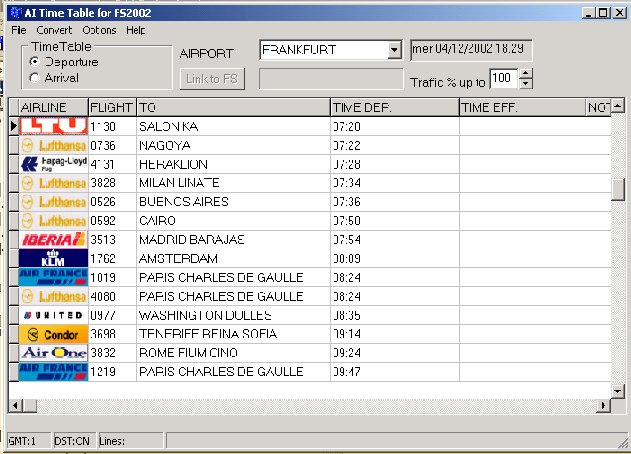The height and width of the screenshot is (454, 631).
Task: Click Lufthansa logo in flight 0736 row
Action: [54, 145]
